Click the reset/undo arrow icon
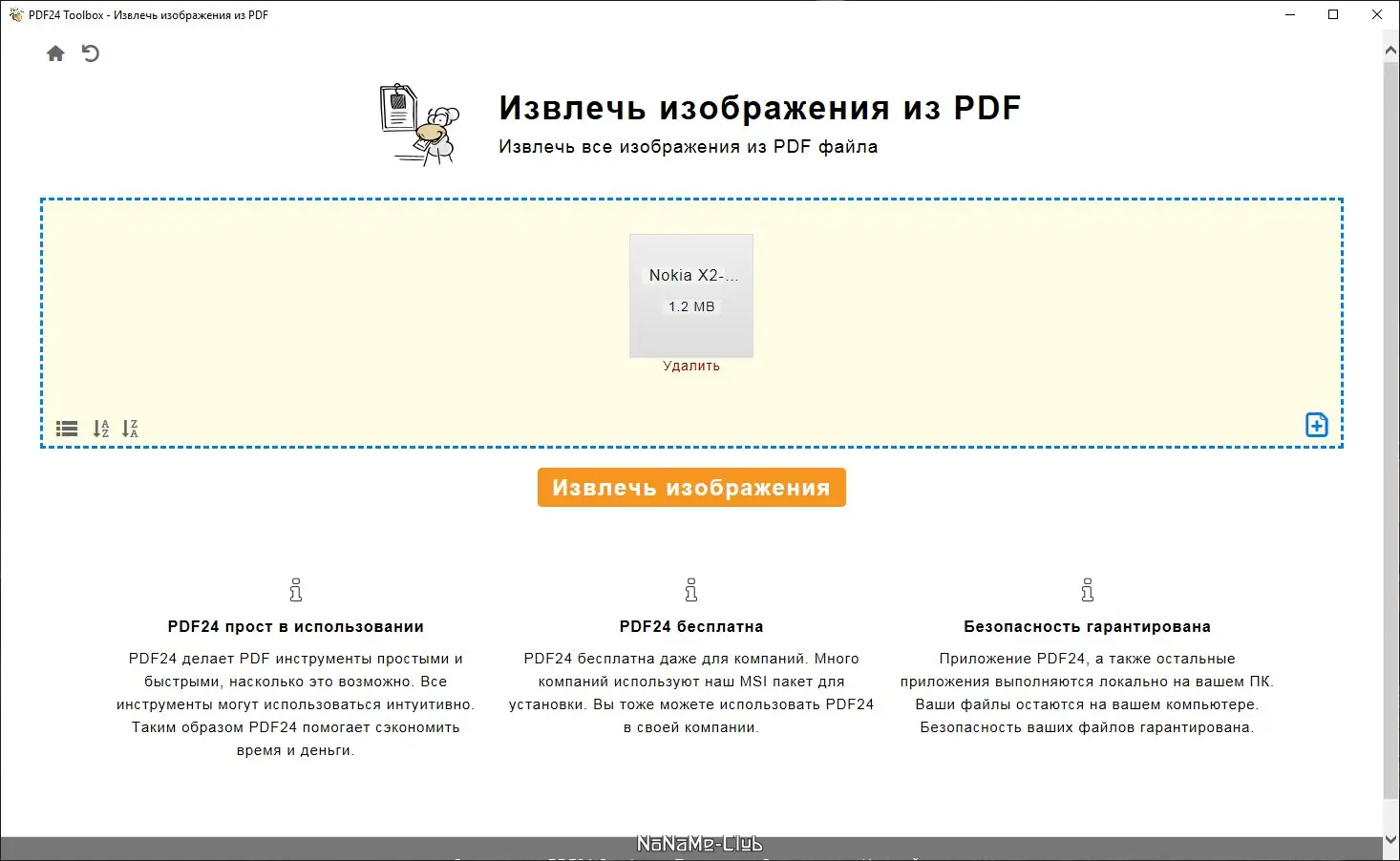 tap(91, 53)
